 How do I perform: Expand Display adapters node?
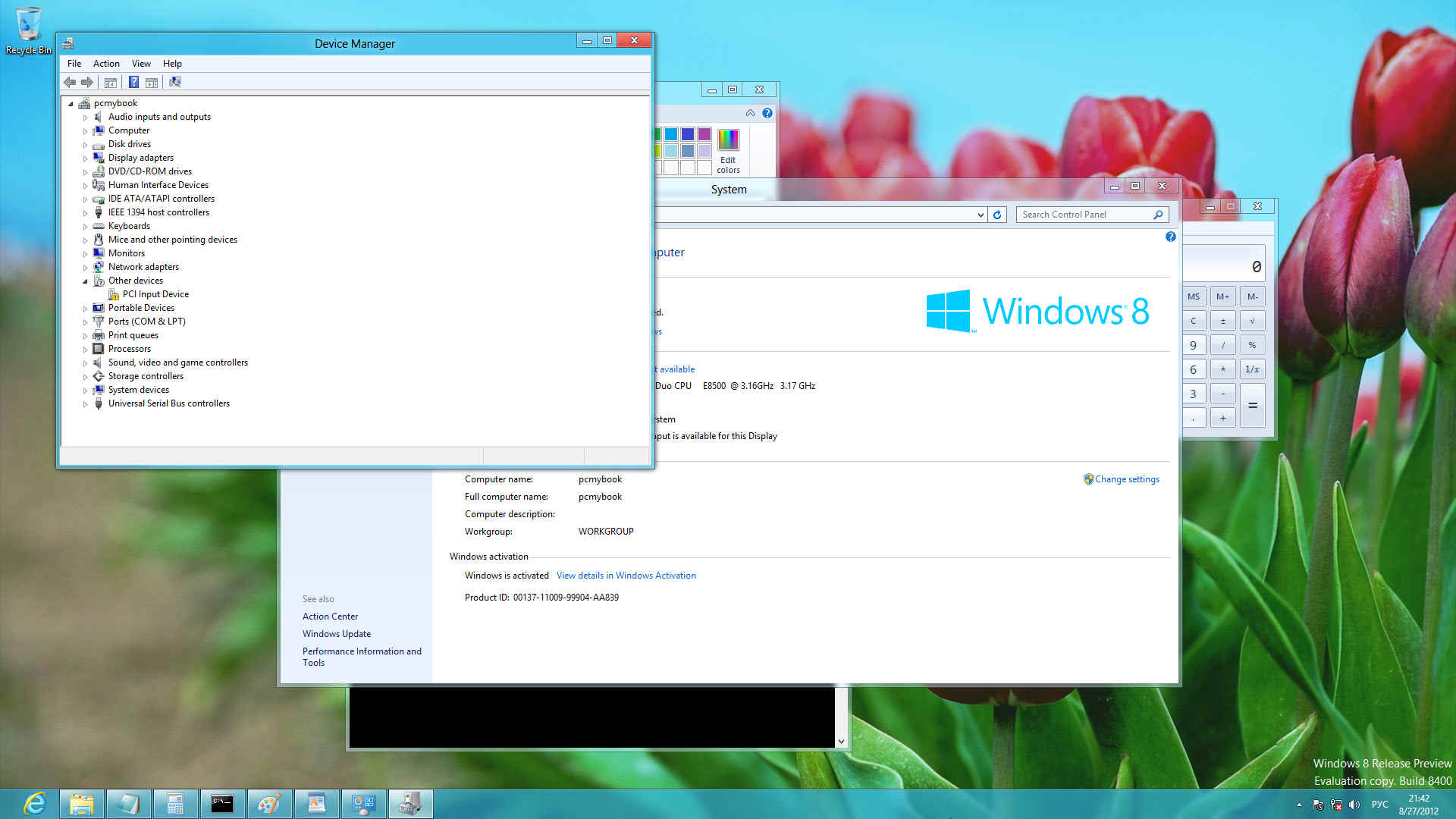tap(85, 158)
